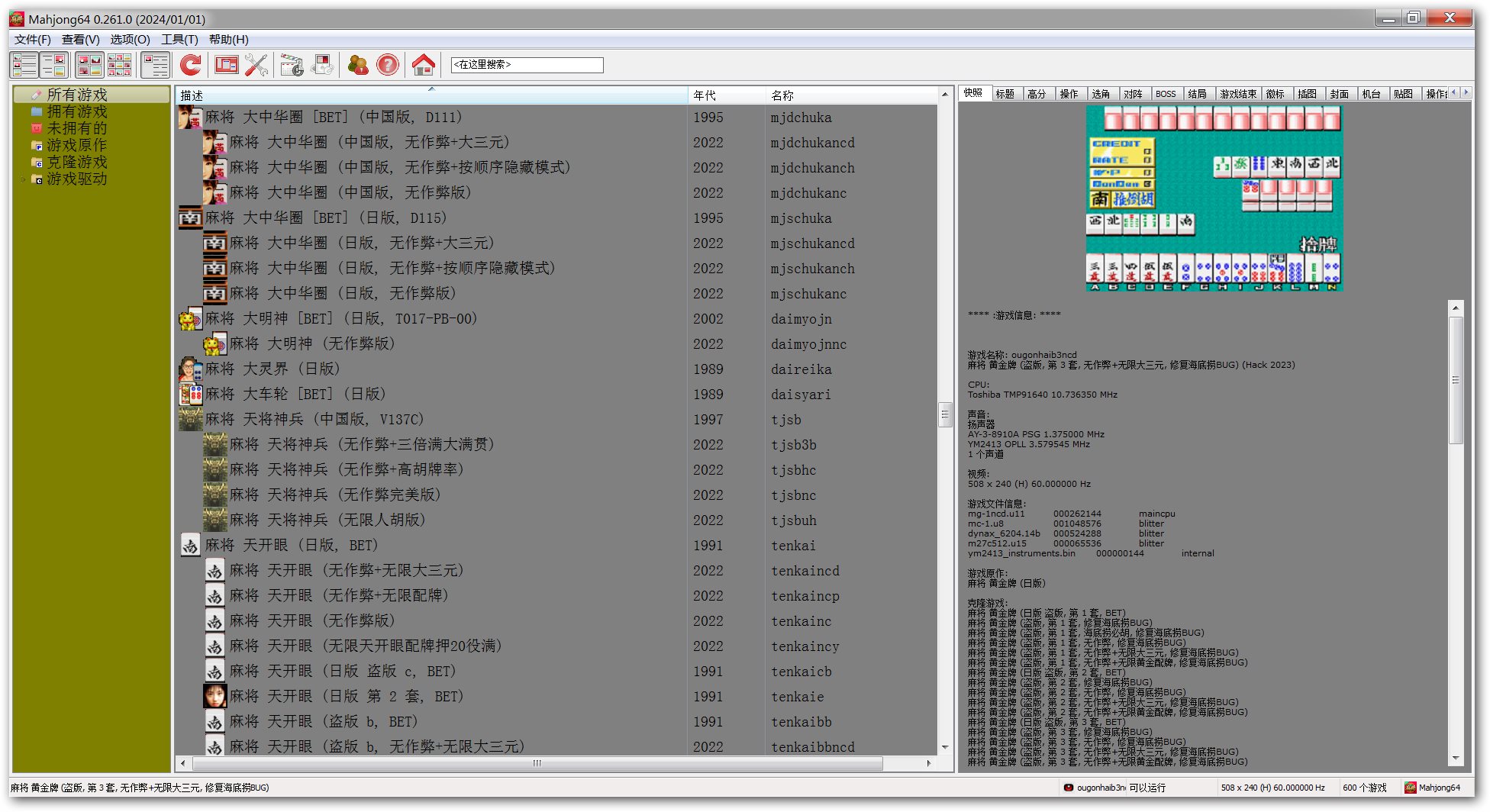Switch to the 游戏结束 tab

point(1237,94)
